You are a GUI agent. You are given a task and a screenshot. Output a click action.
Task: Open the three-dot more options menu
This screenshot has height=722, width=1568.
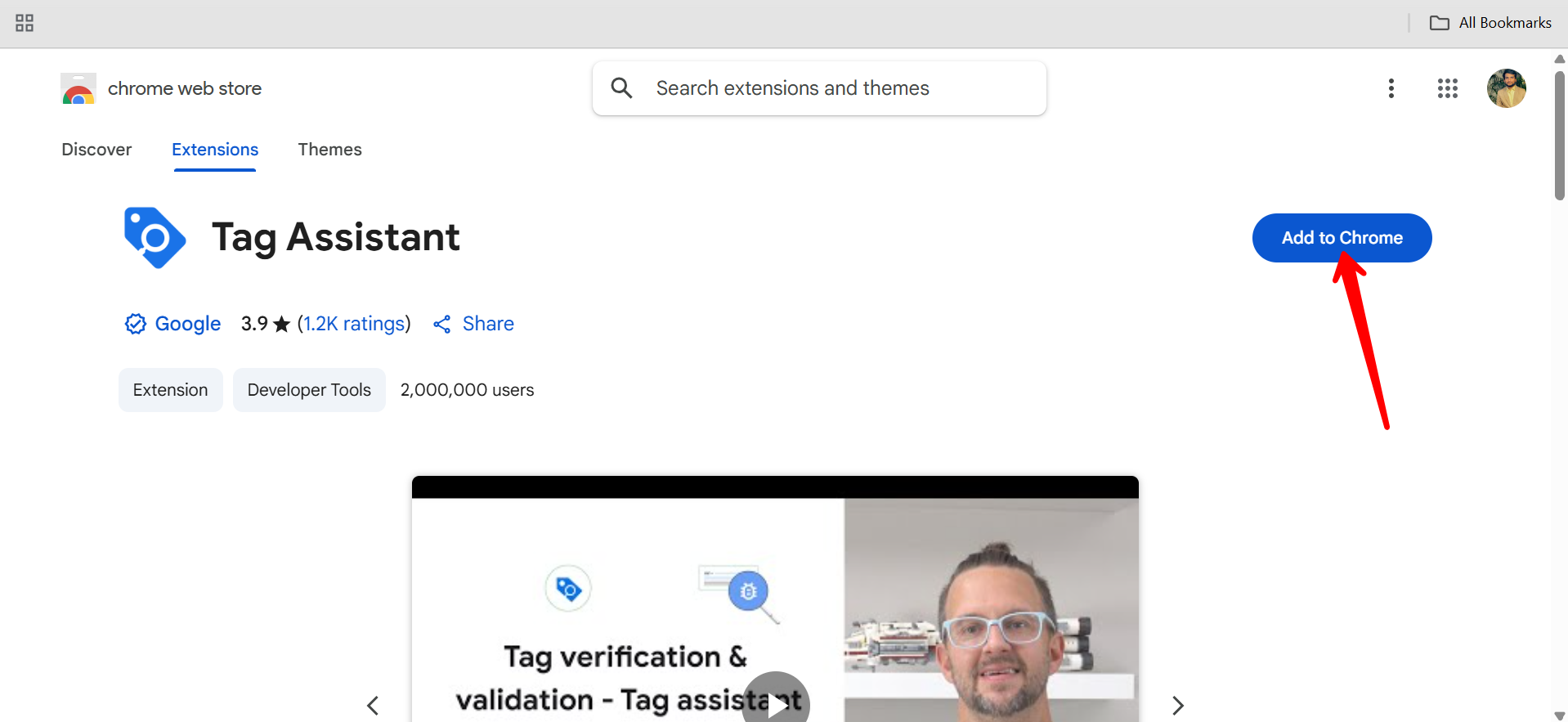[1391, 88]
